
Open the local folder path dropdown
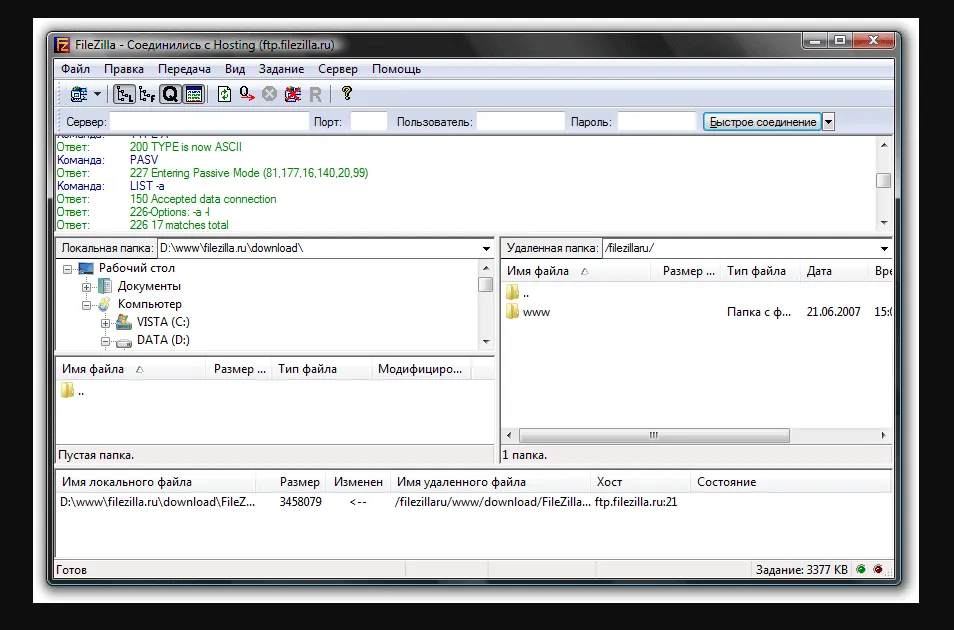click(487, 247)
